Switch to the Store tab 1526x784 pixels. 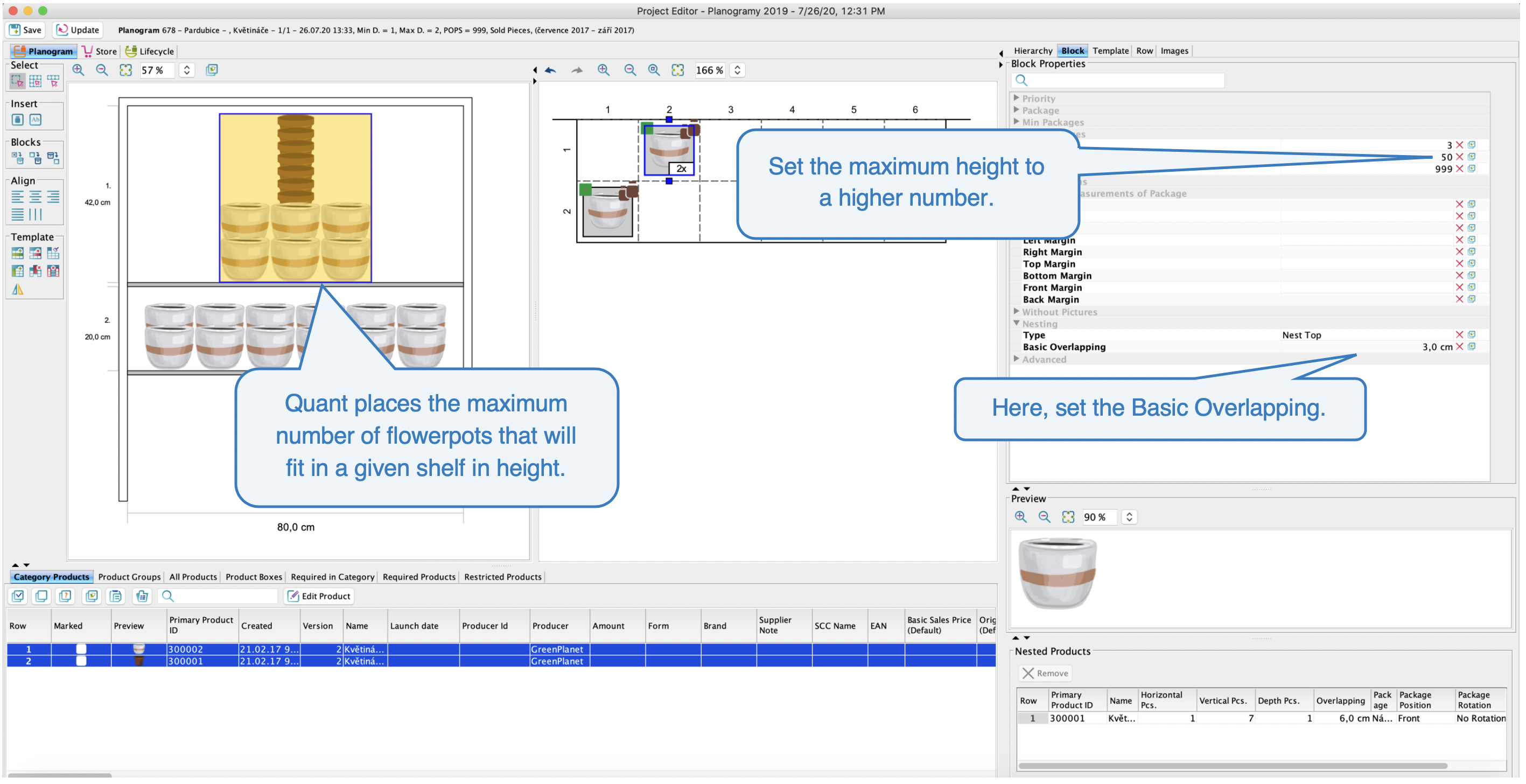(100, 51)
